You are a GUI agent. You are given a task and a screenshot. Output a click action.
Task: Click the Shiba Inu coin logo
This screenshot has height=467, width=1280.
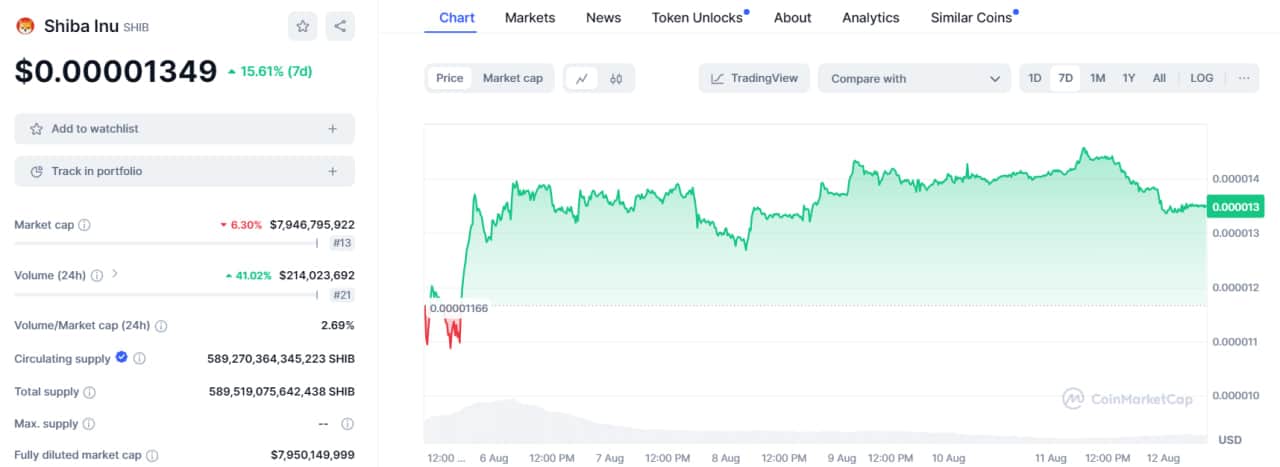click(x=25, y=26)
